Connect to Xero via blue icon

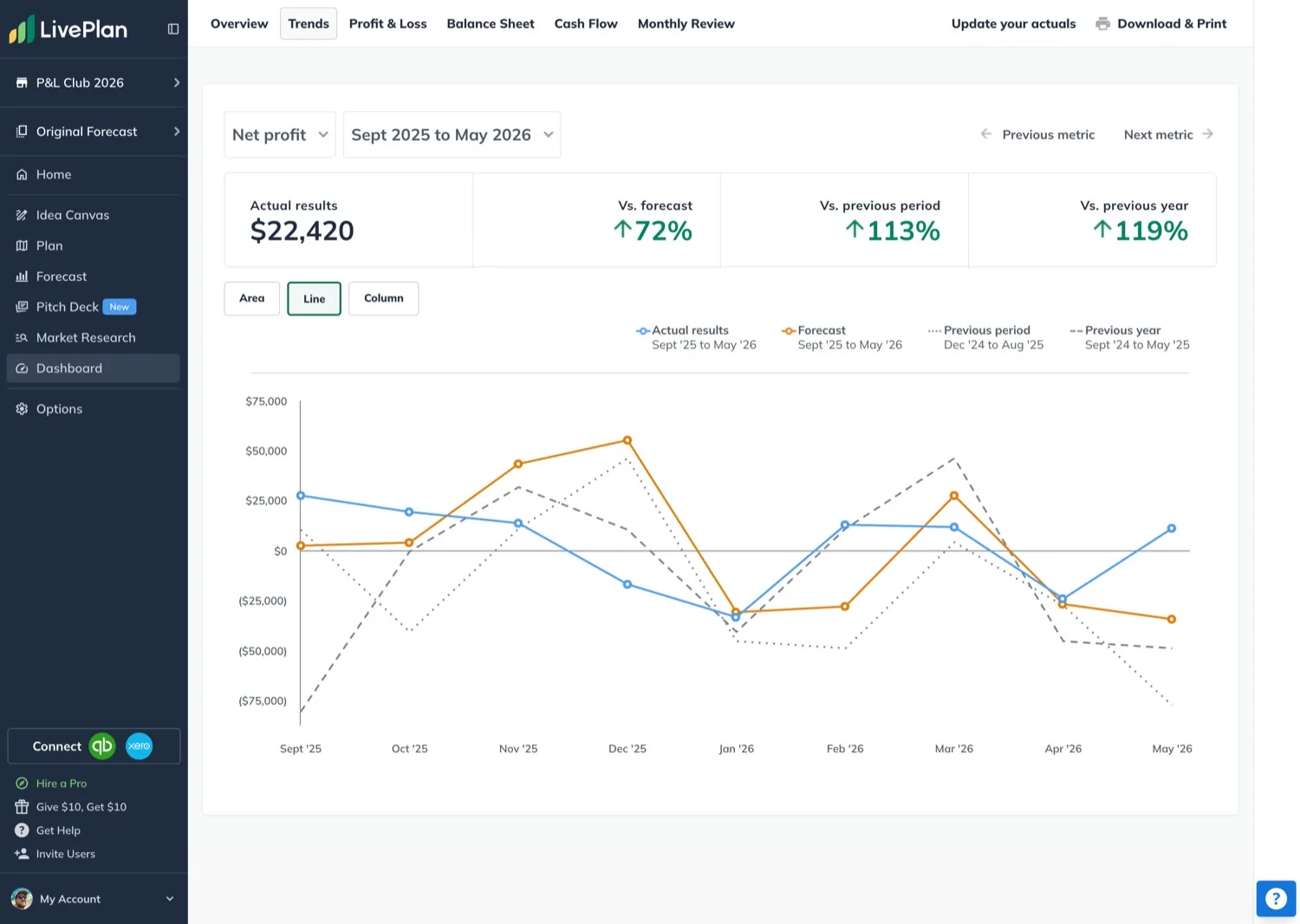click(139, 746)
